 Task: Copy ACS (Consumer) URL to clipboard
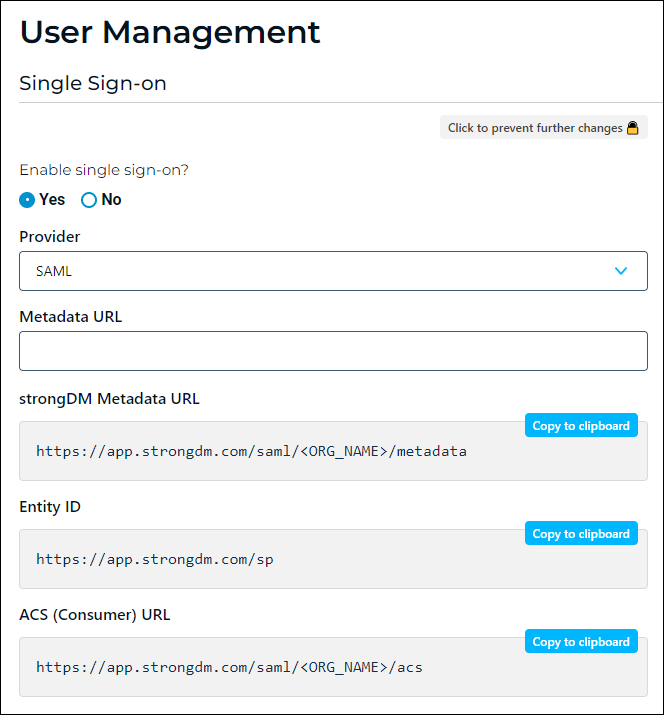(x=581, y=642)
